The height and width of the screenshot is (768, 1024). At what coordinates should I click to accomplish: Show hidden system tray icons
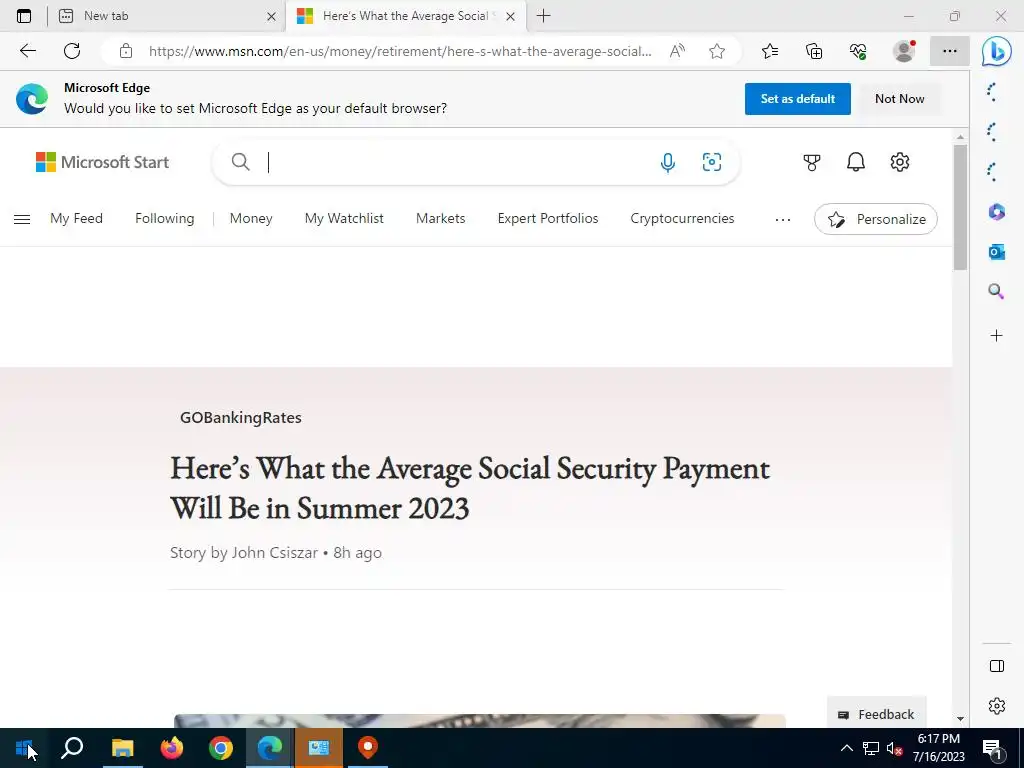pyautogui.click(x=846, y=748)
